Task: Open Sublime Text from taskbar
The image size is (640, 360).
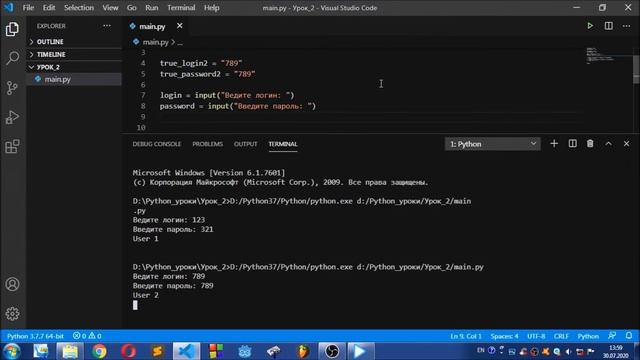Action: pyautogui.click(x=157, y=351)
